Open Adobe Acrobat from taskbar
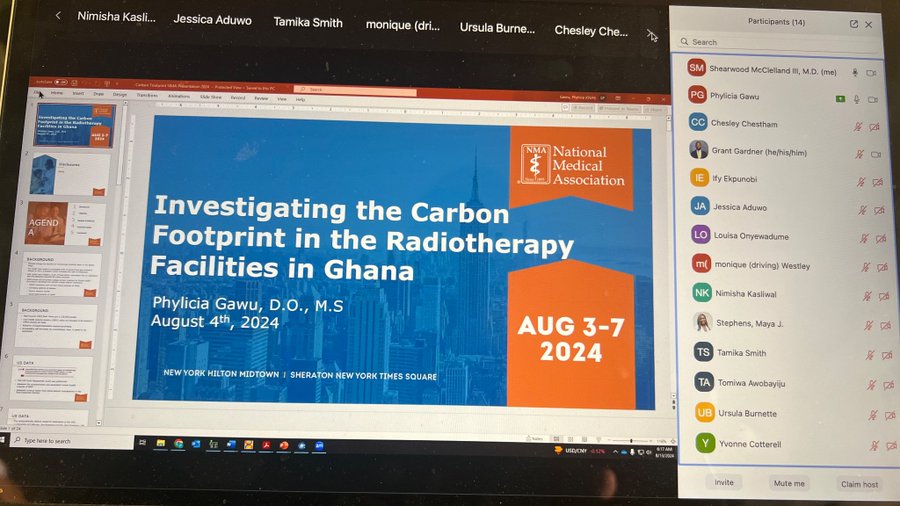This screenshot has height=506, width=900. coord(266,445)
